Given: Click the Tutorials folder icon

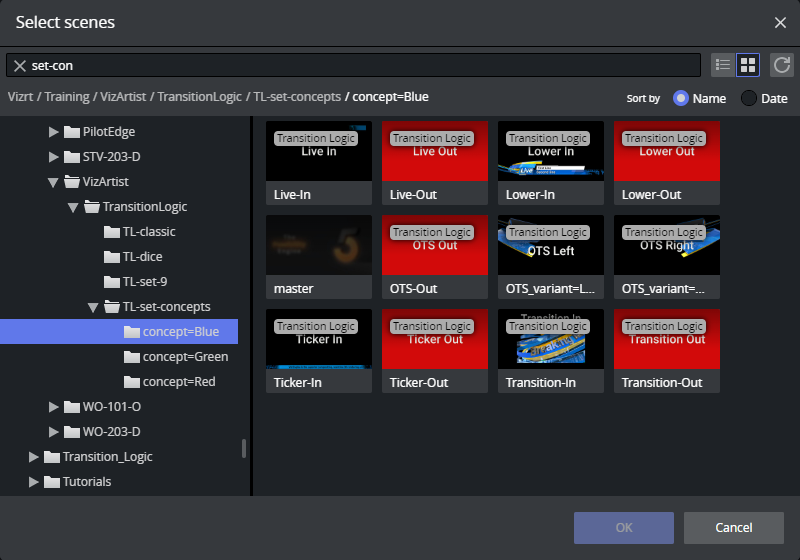Looking at the screenshot, I should click(52, 482).
